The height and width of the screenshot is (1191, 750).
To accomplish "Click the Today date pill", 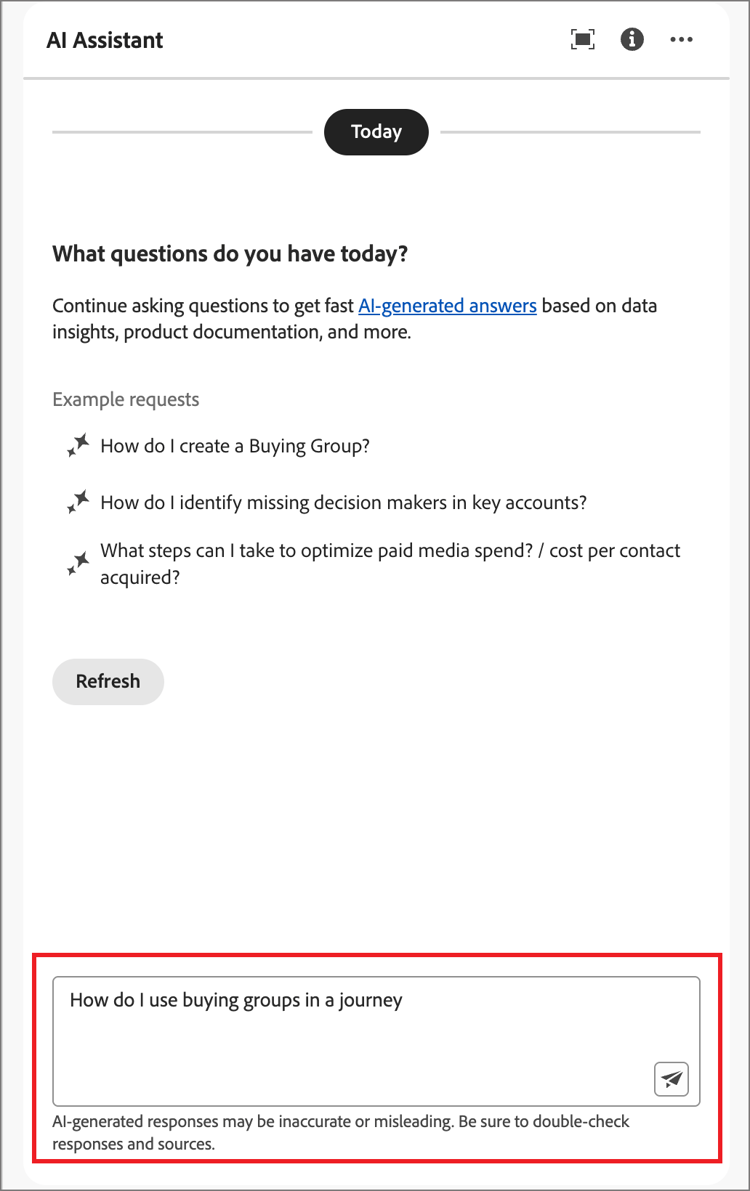I will point(376,132).
